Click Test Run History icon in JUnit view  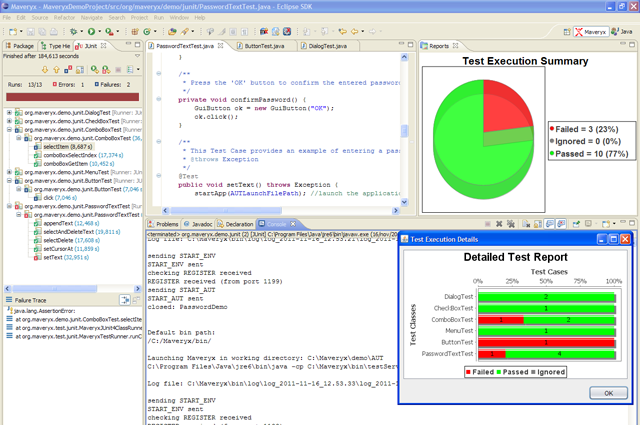pyautogui.click(x=130, y=70)
